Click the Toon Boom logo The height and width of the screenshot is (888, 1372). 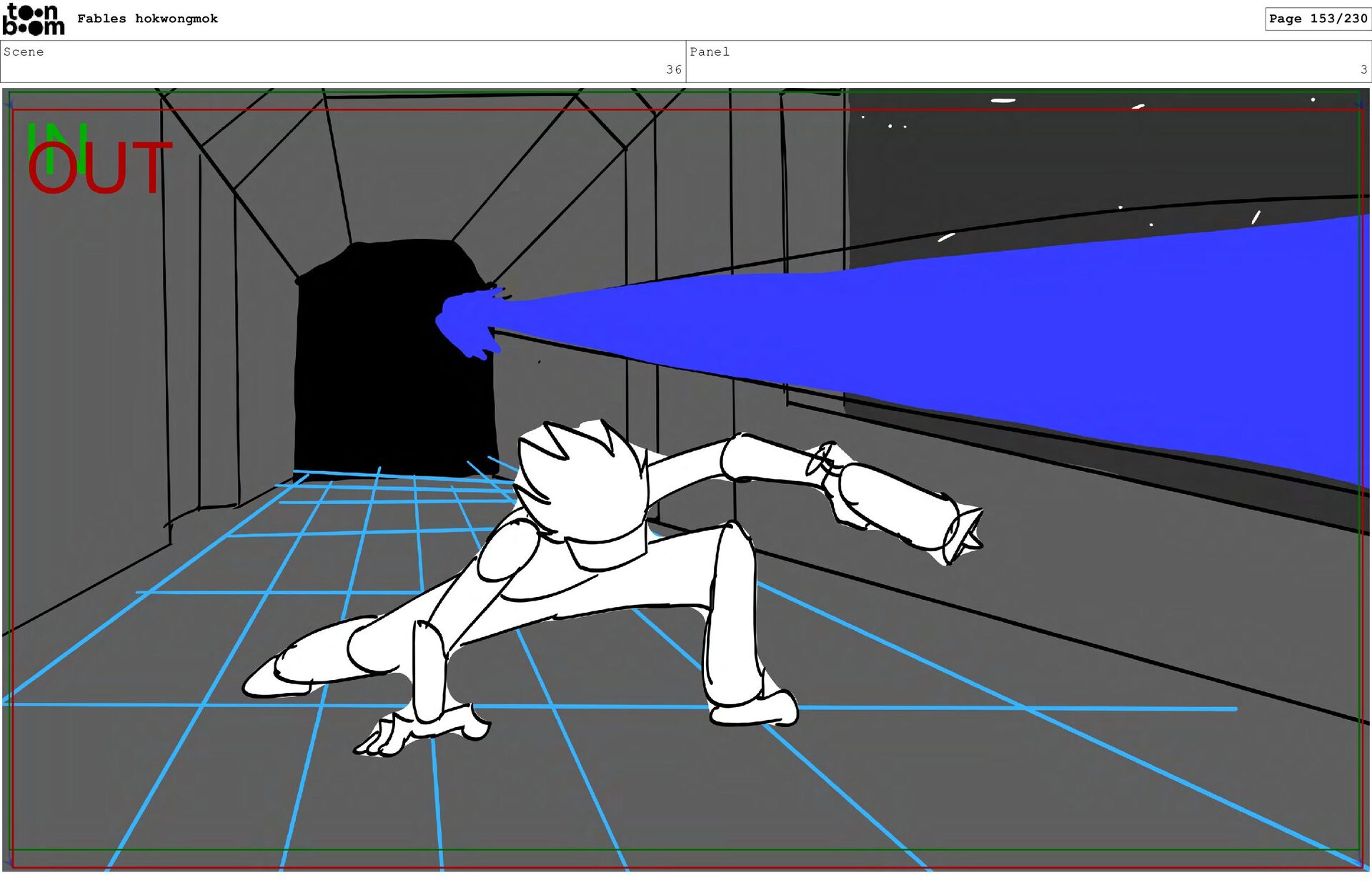(33, 19)
